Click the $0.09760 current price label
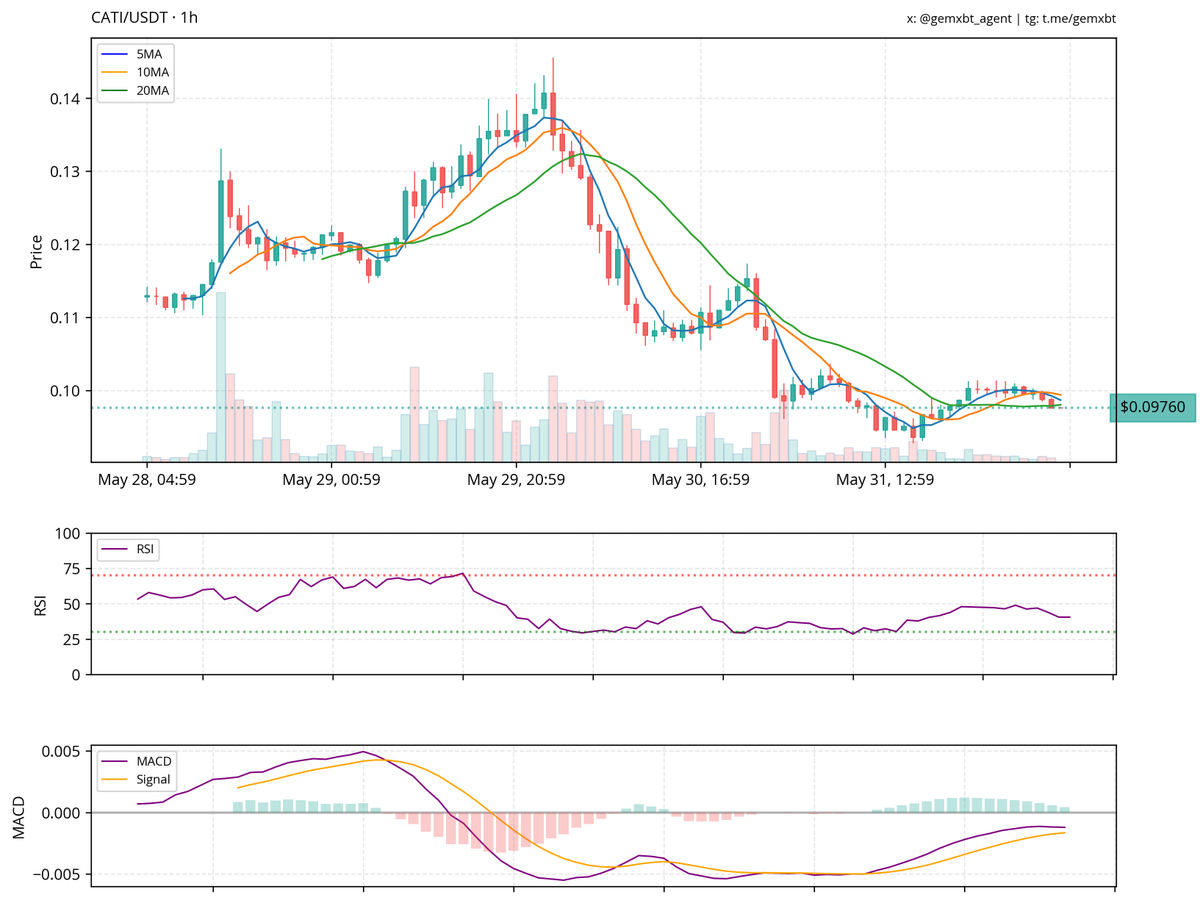 (1152, 407)
